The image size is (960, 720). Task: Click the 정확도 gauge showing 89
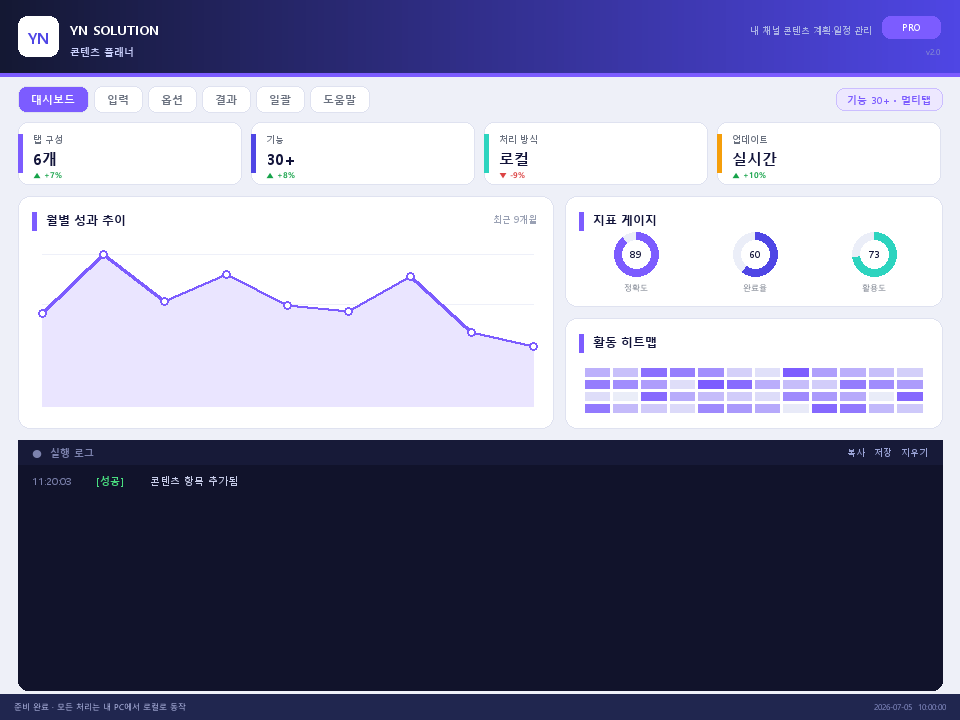636,255
